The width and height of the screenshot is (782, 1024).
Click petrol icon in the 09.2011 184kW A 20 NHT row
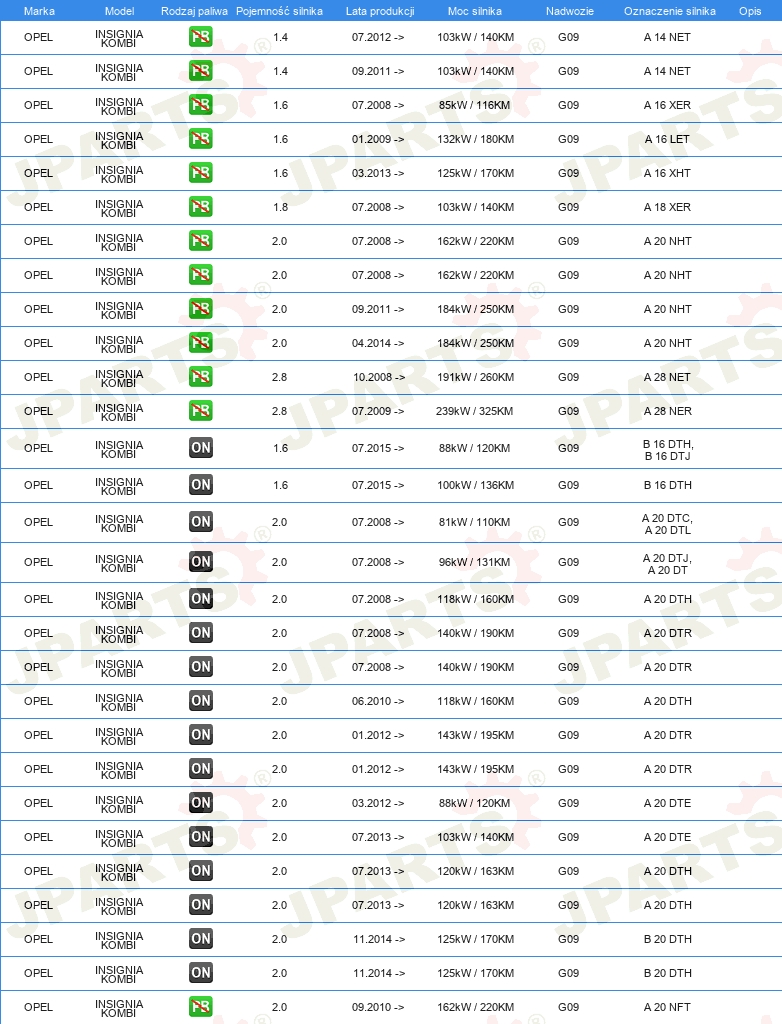point(201,309)
